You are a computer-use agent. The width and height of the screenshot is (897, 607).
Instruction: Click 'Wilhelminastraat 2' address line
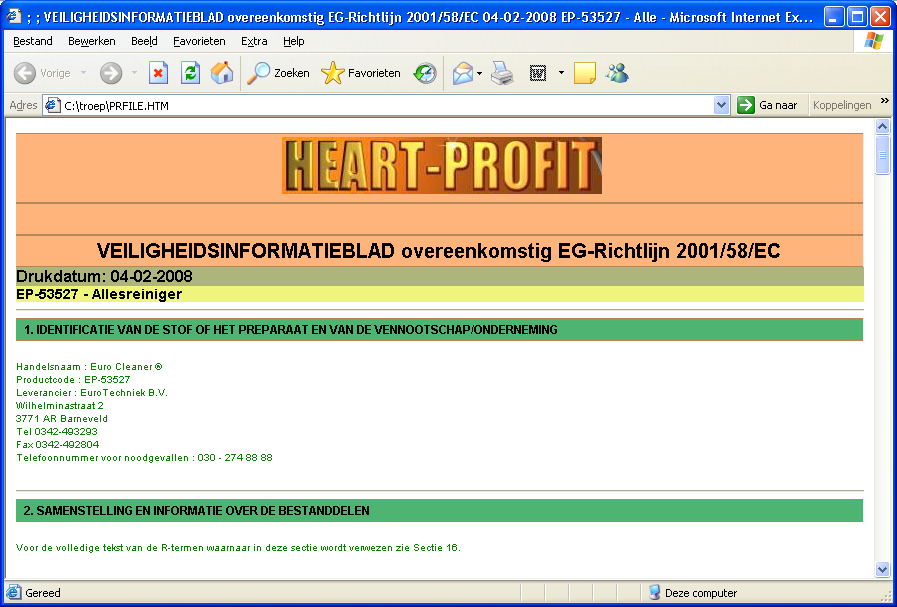pos(59,406)
